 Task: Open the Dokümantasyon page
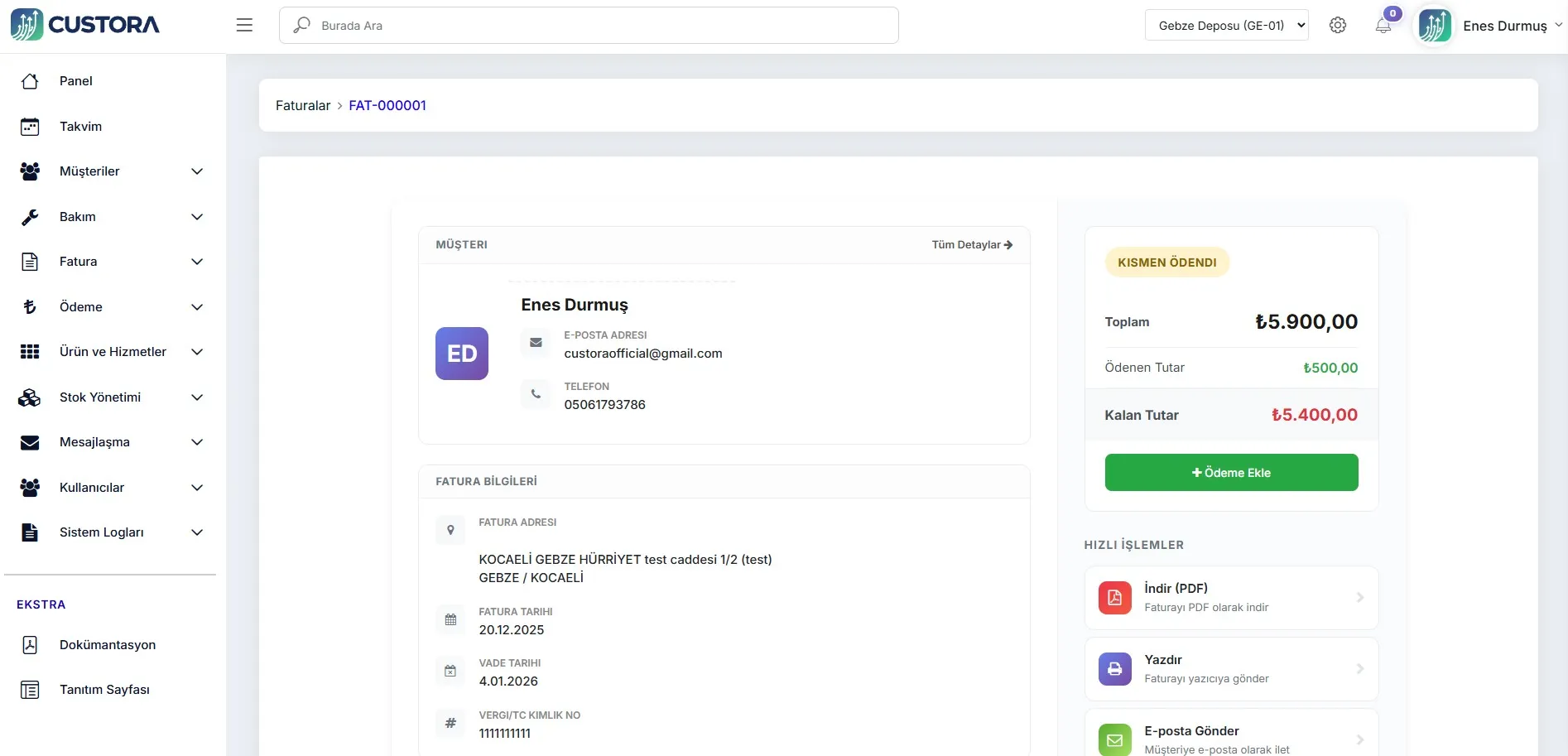pyautogui.click(x=107, y=645)
